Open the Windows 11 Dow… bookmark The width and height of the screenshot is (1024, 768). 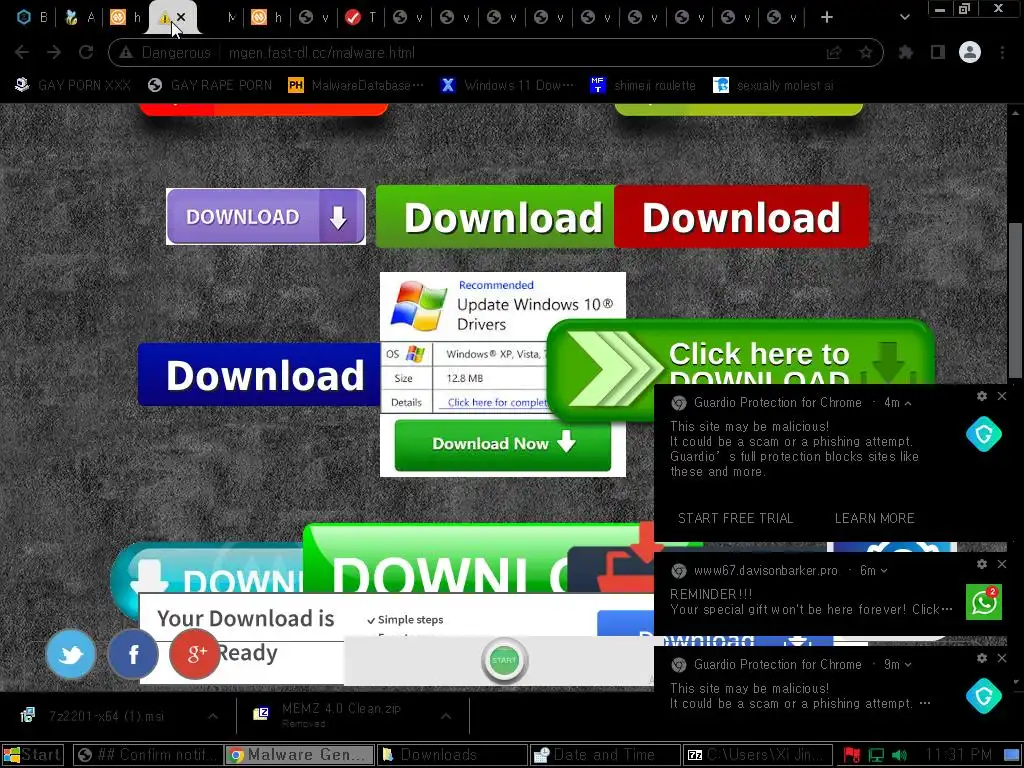[x=507, y=85]
